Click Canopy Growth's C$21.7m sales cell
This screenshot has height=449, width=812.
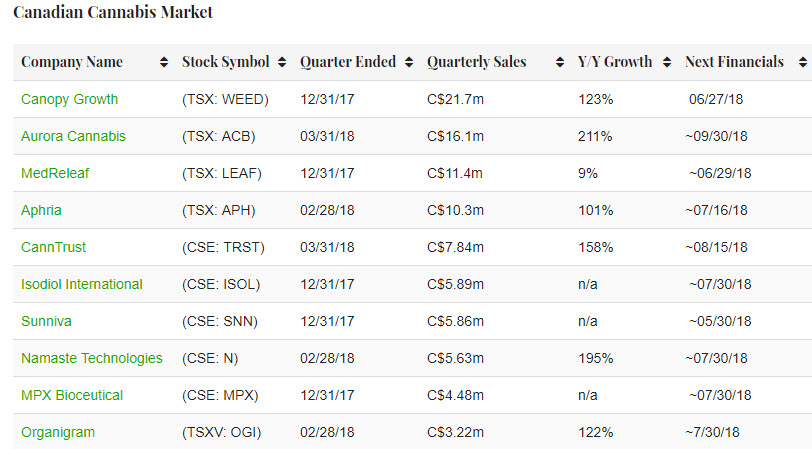click(455, 99)
